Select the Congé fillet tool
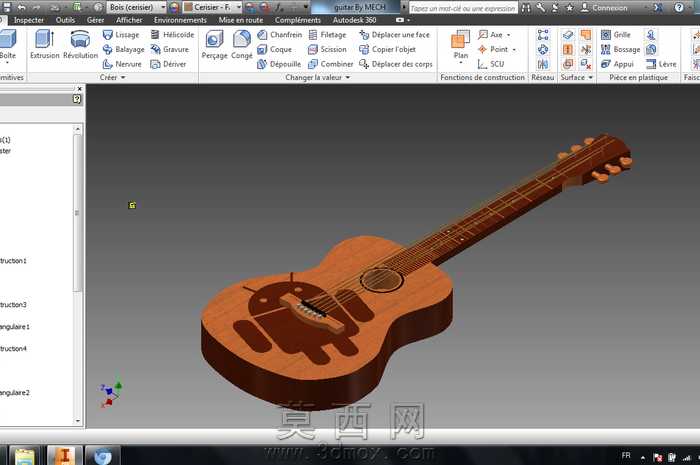The width and height of the screenshot is (700, 465). [x=242, y=45]
